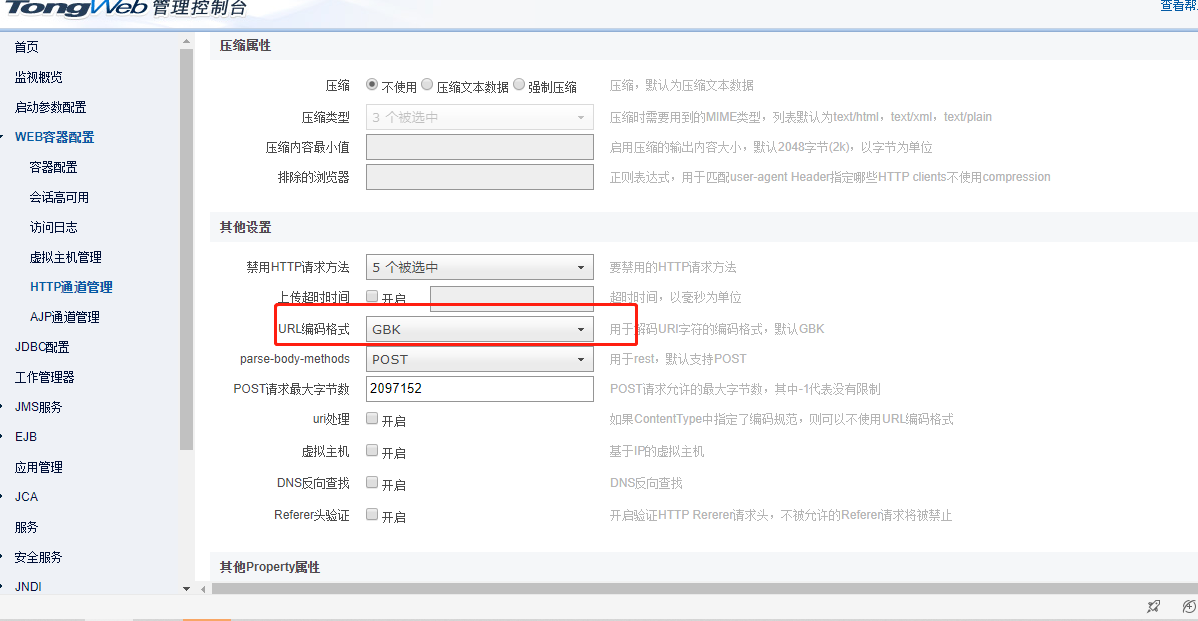The width and height of the screenshot is (1198, 621).
Task: Click the rocket accelerator icon in status bar
Action: pyautogui.click(x=1153, y=606)
